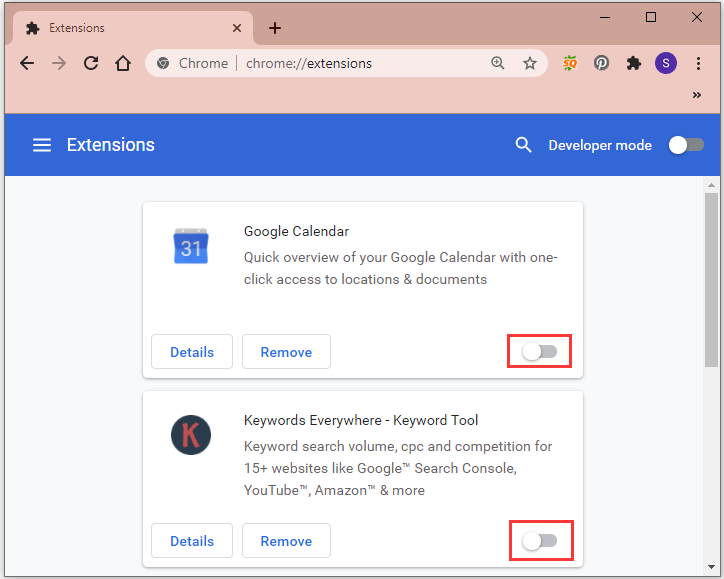Click the forward navigation arrow

pyautogui.click(x=59, y=63)
